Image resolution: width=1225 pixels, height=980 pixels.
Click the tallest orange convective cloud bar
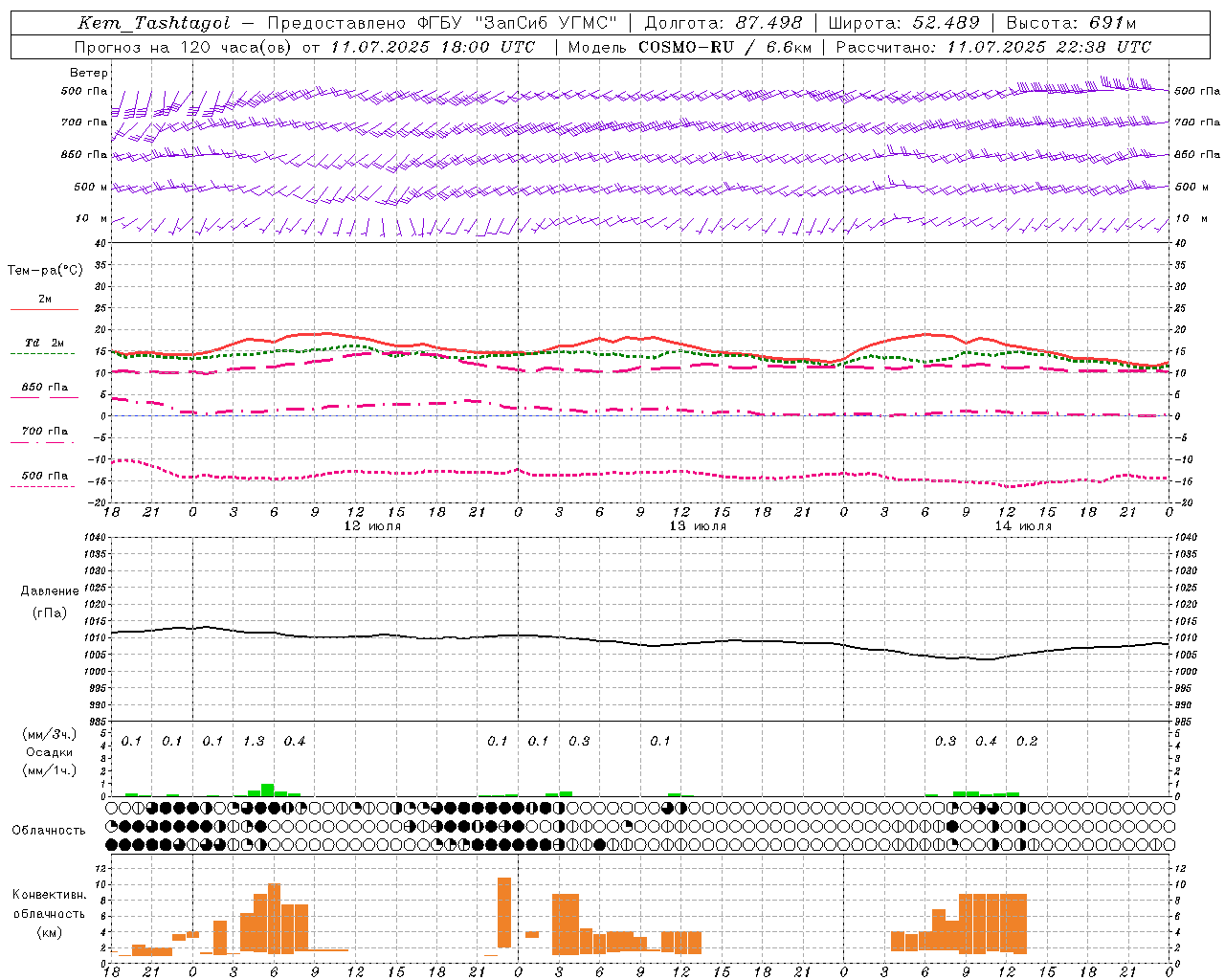click(504, 912)
